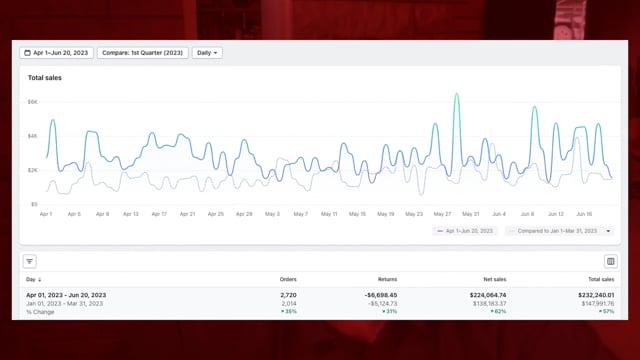This screenshot has height=360, width=640.
Task: Click the Total sales chart title
Action: (x=44, y=78)
